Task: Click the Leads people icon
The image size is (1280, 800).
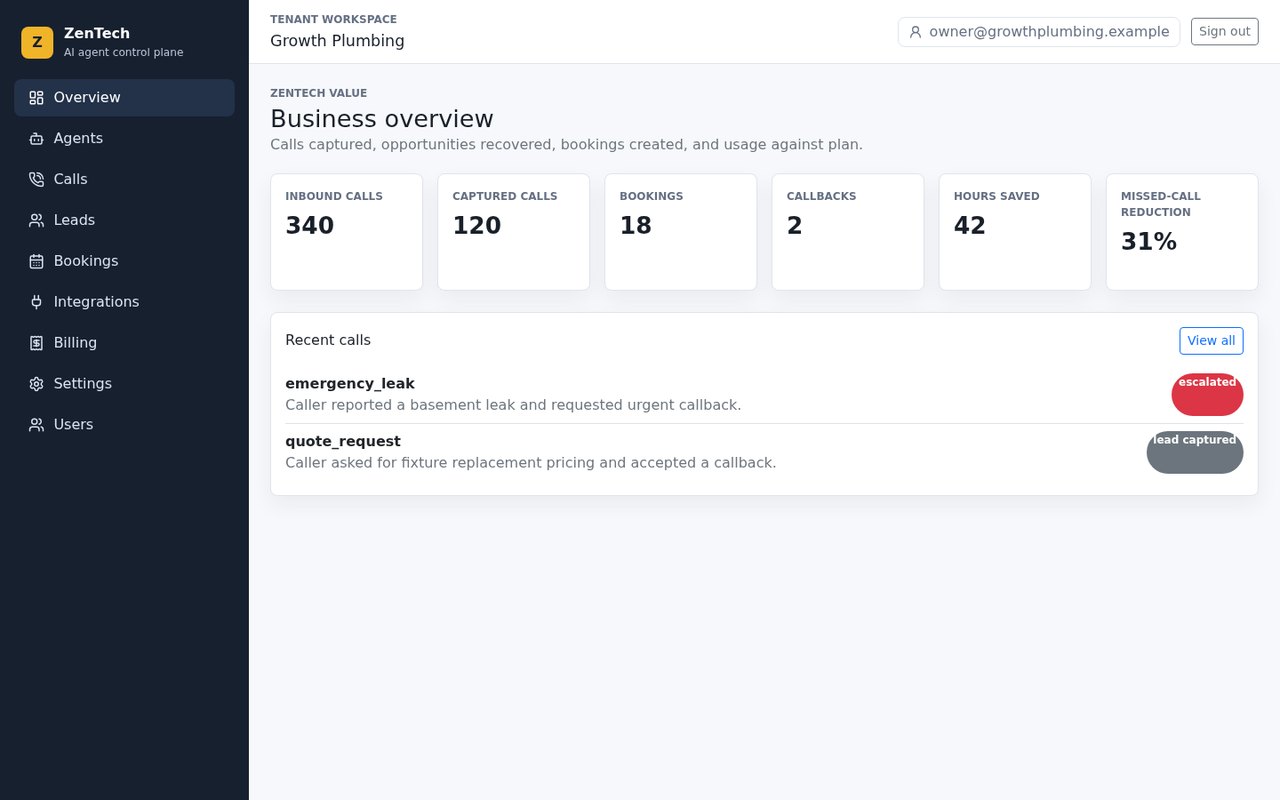Action: point(36,221)
